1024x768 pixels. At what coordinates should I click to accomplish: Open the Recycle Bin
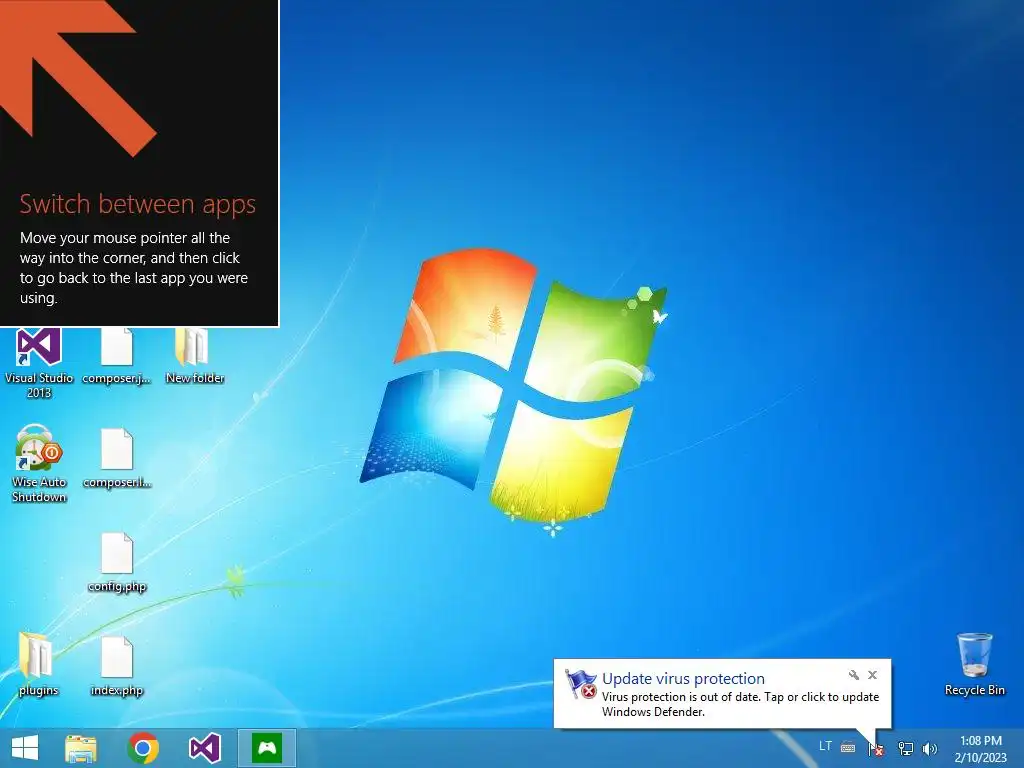[x=974, y=665]
